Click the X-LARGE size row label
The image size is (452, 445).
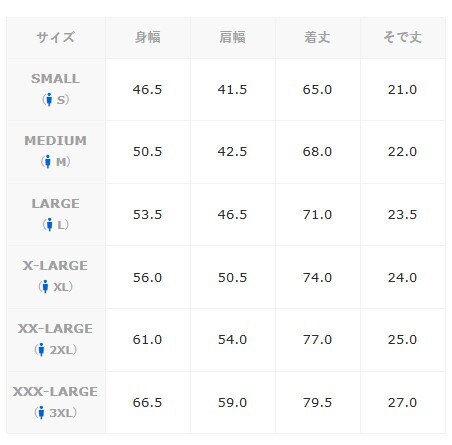pos(55,266)
